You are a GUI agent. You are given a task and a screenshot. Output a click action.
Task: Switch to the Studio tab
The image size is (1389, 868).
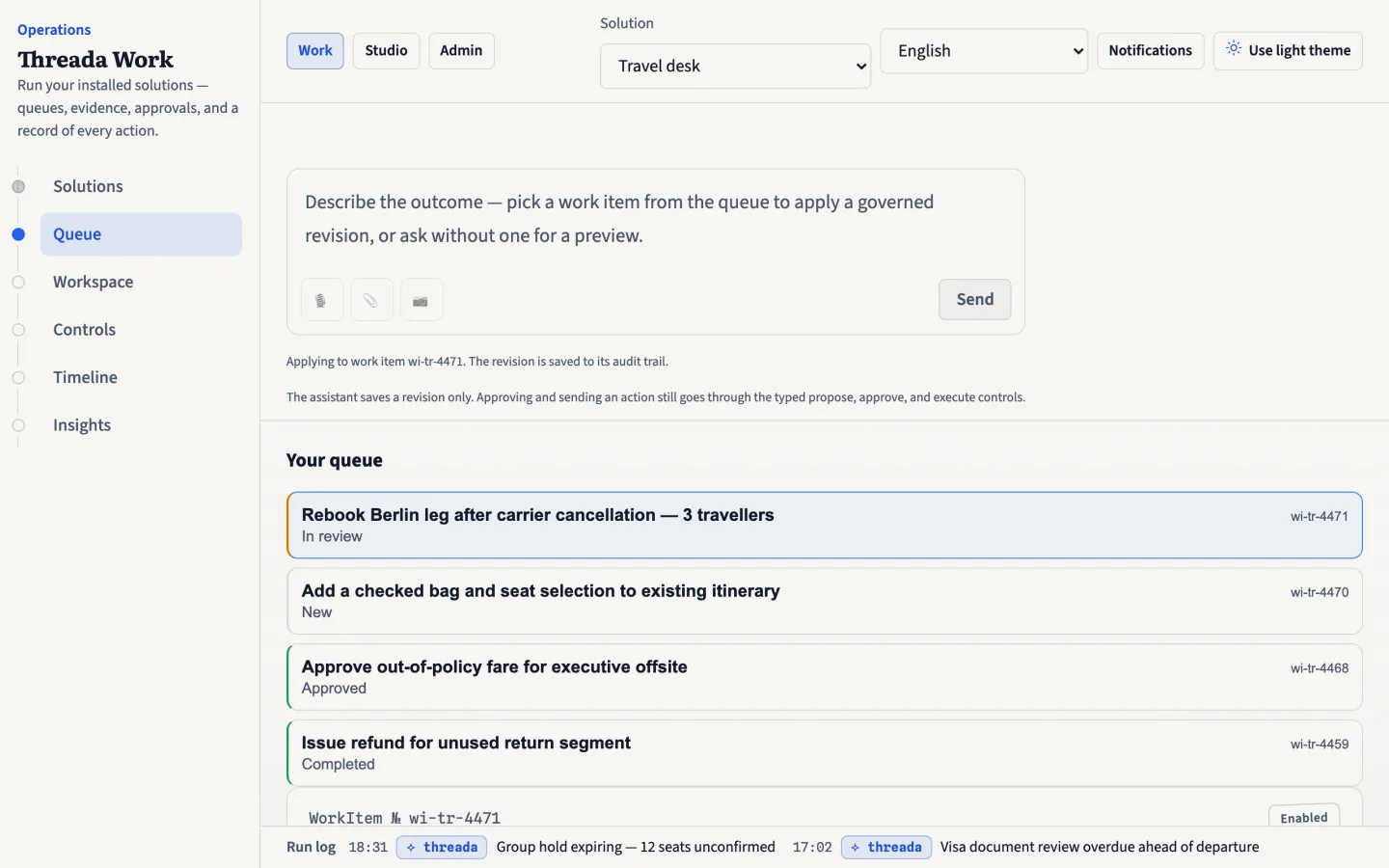click(386, 50)
